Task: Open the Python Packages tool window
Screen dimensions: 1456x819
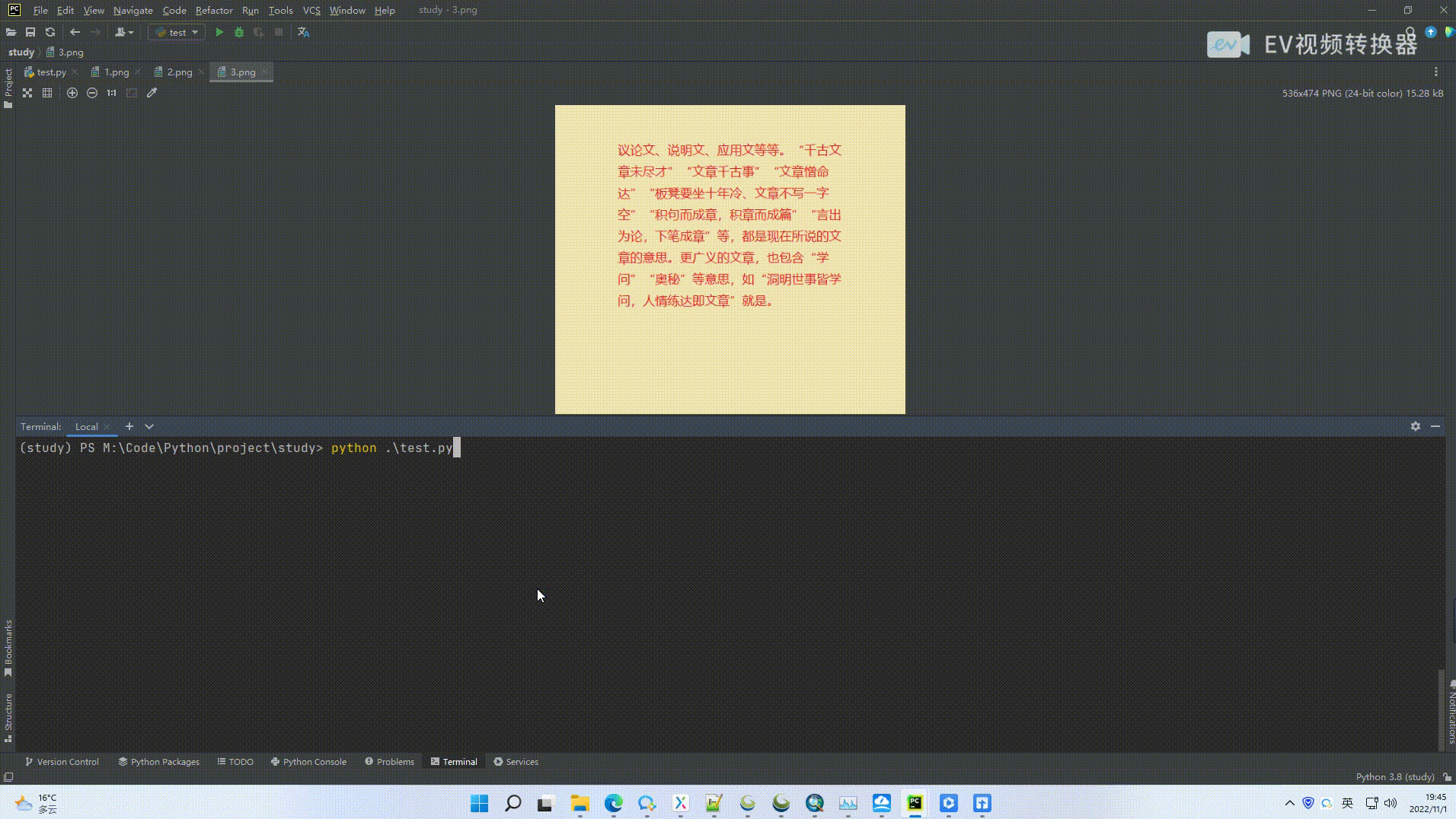Action: point(158,761)
